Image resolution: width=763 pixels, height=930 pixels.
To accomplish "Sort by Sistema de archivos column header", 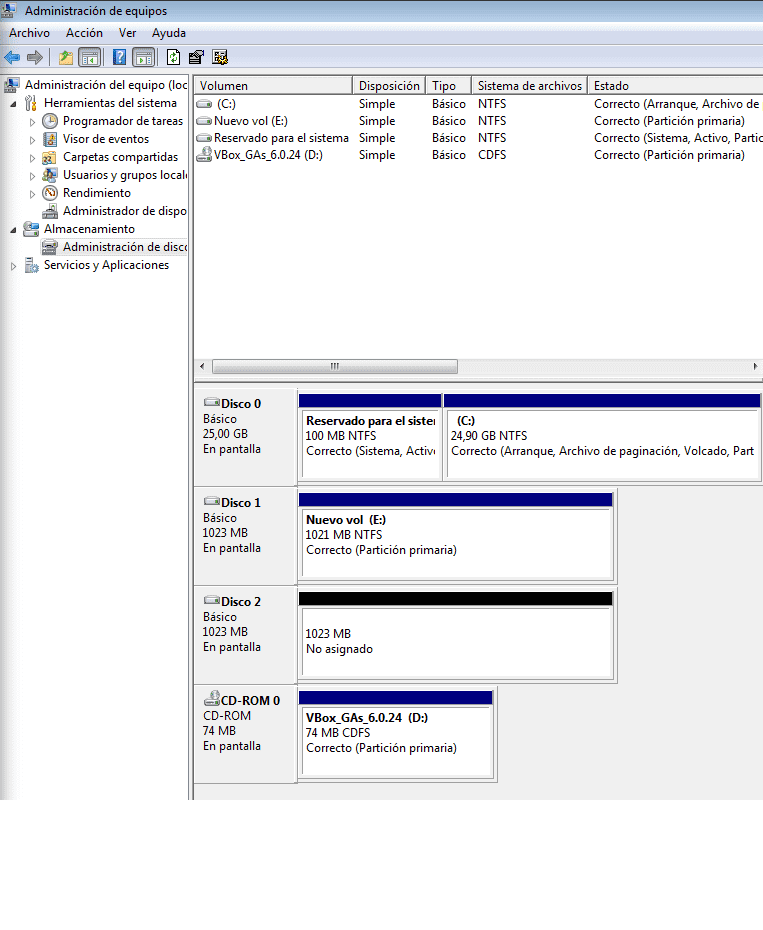I will coord(529,85).
